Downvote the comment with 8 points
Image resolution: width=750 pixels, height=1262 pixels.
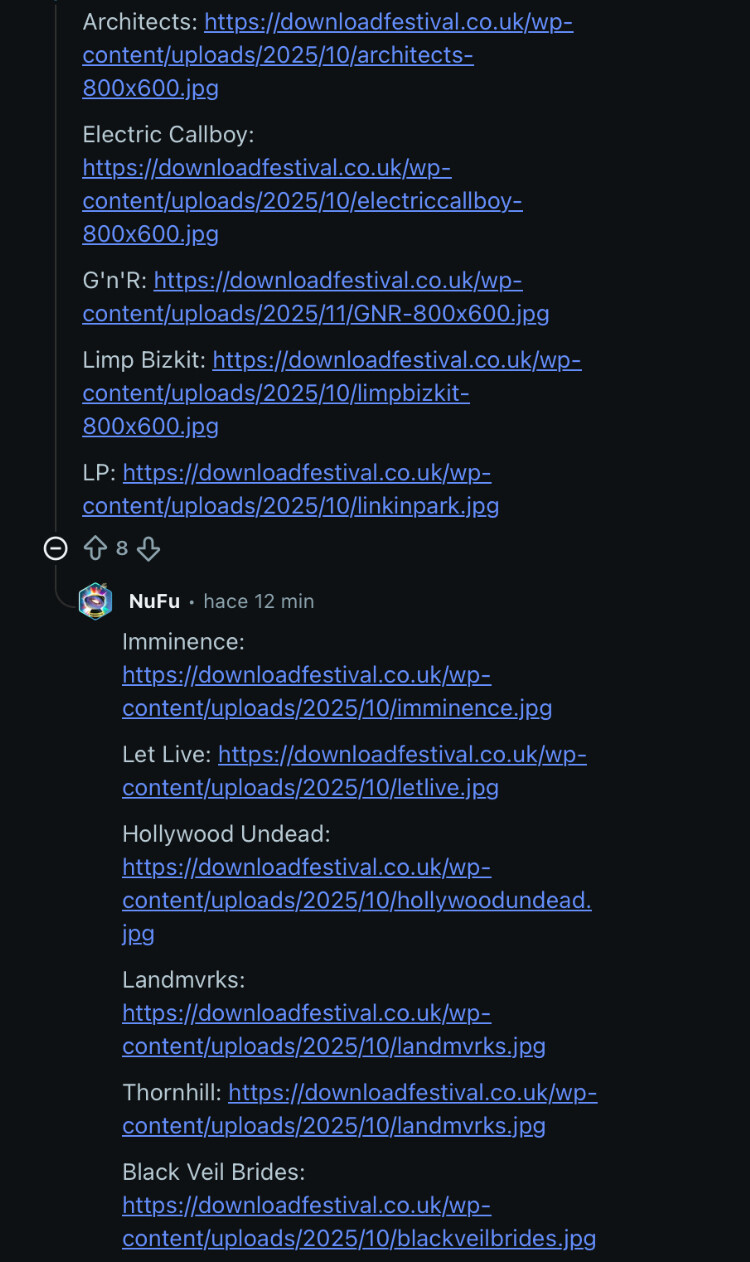pos(148,548)
